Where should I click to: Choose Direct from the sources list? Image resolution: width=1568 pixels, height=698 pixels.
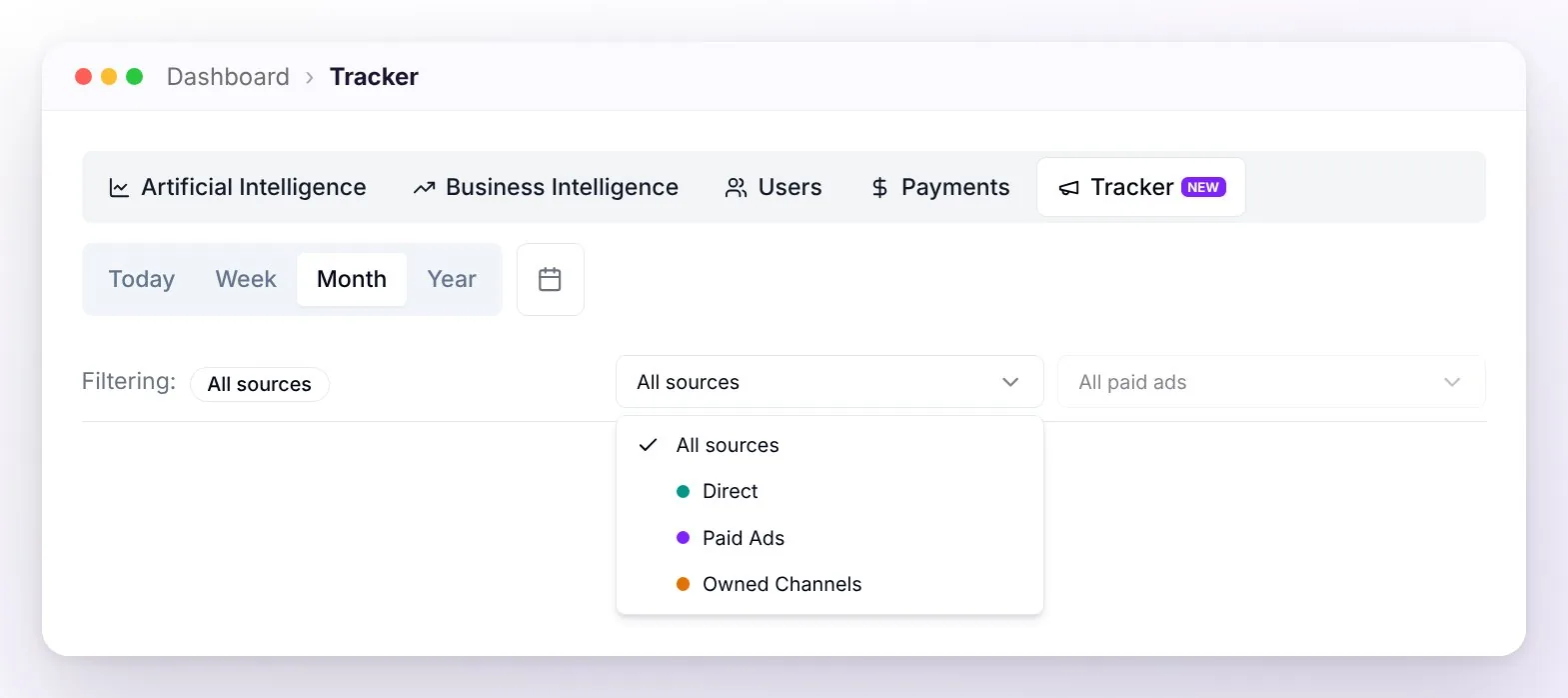click(829, 491)
